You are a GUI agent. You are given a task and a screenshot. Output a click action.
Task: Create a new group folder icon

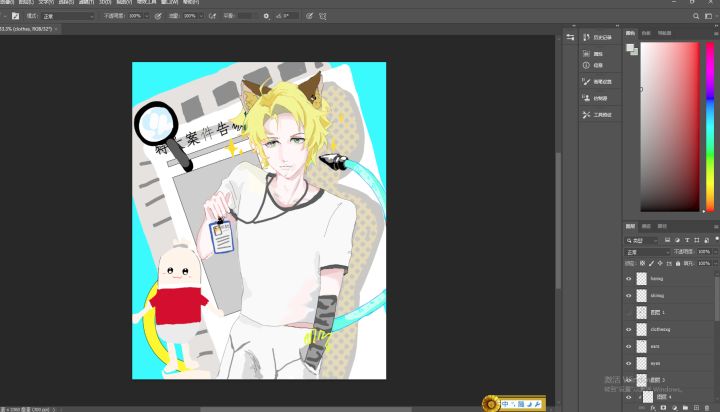tap(685, 408)
